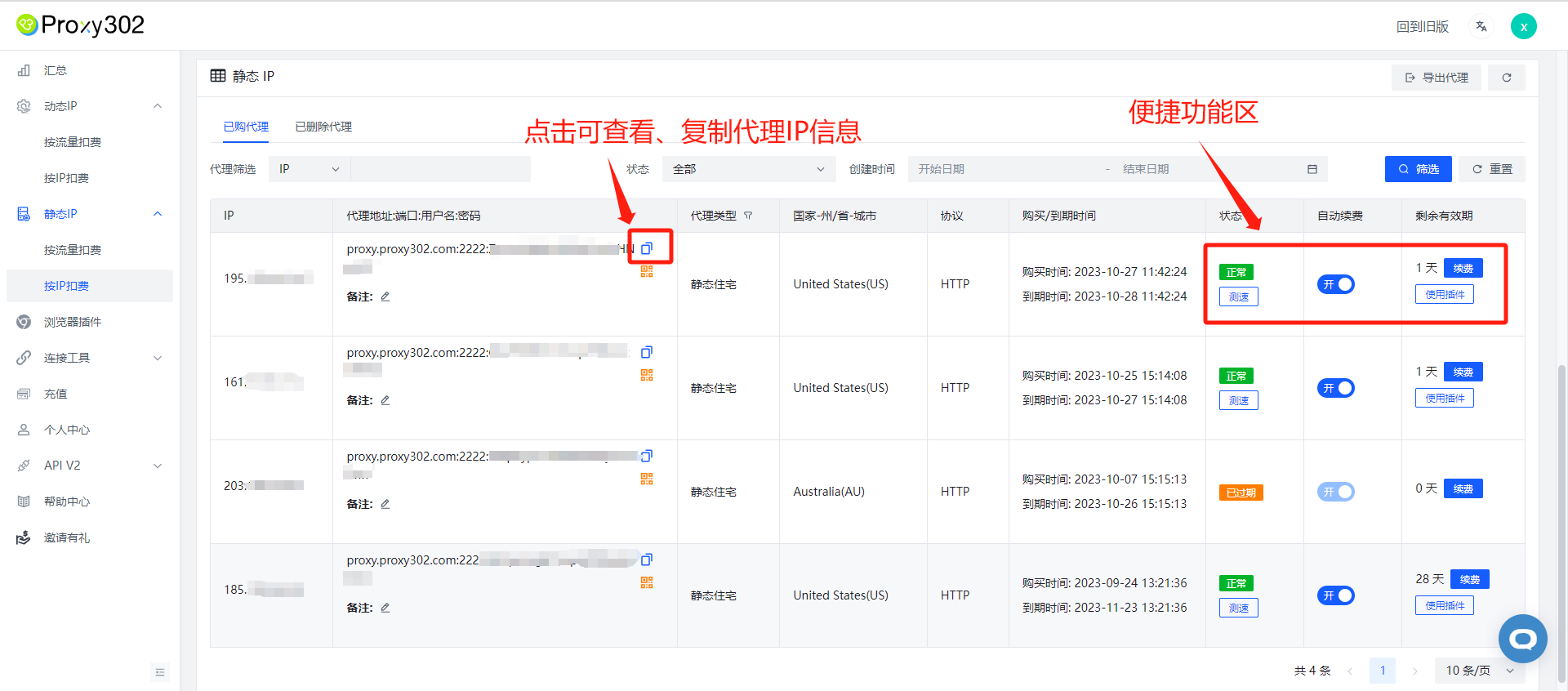This screenshot has width=1568, height=691.
Task: Click 回到旧版 link
Action: pyautogui.click(x=1423, y=27)
